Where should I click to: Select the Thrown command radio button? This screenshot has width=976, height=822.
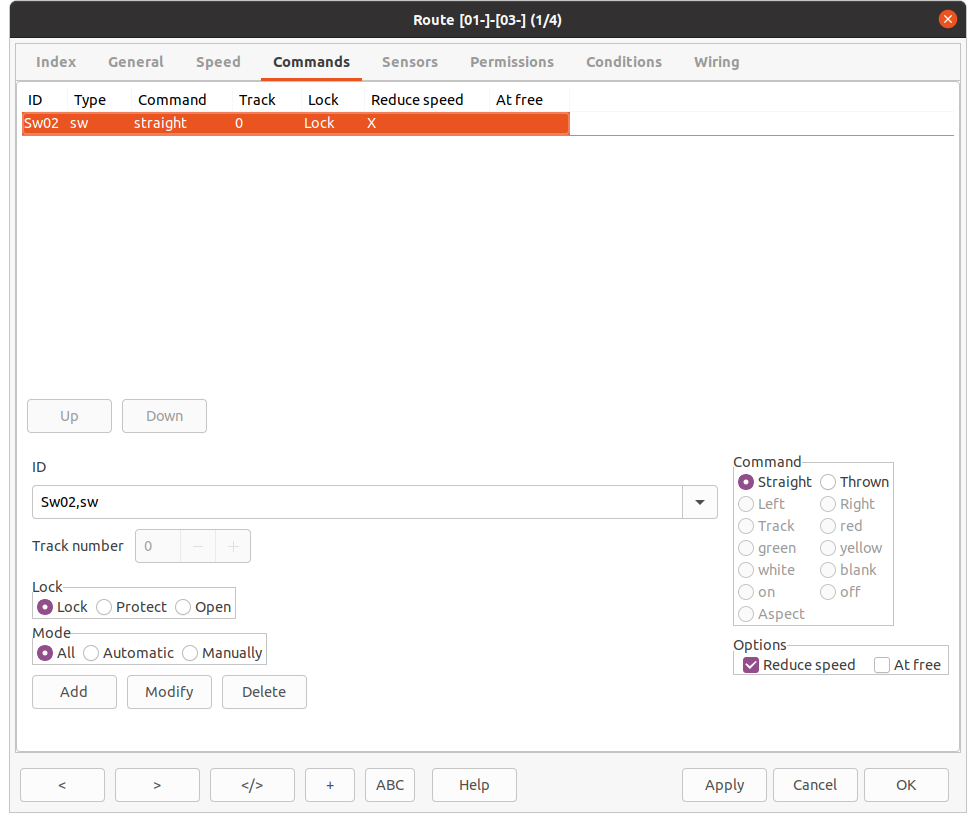pyautogui.click(x=829, y=482)
